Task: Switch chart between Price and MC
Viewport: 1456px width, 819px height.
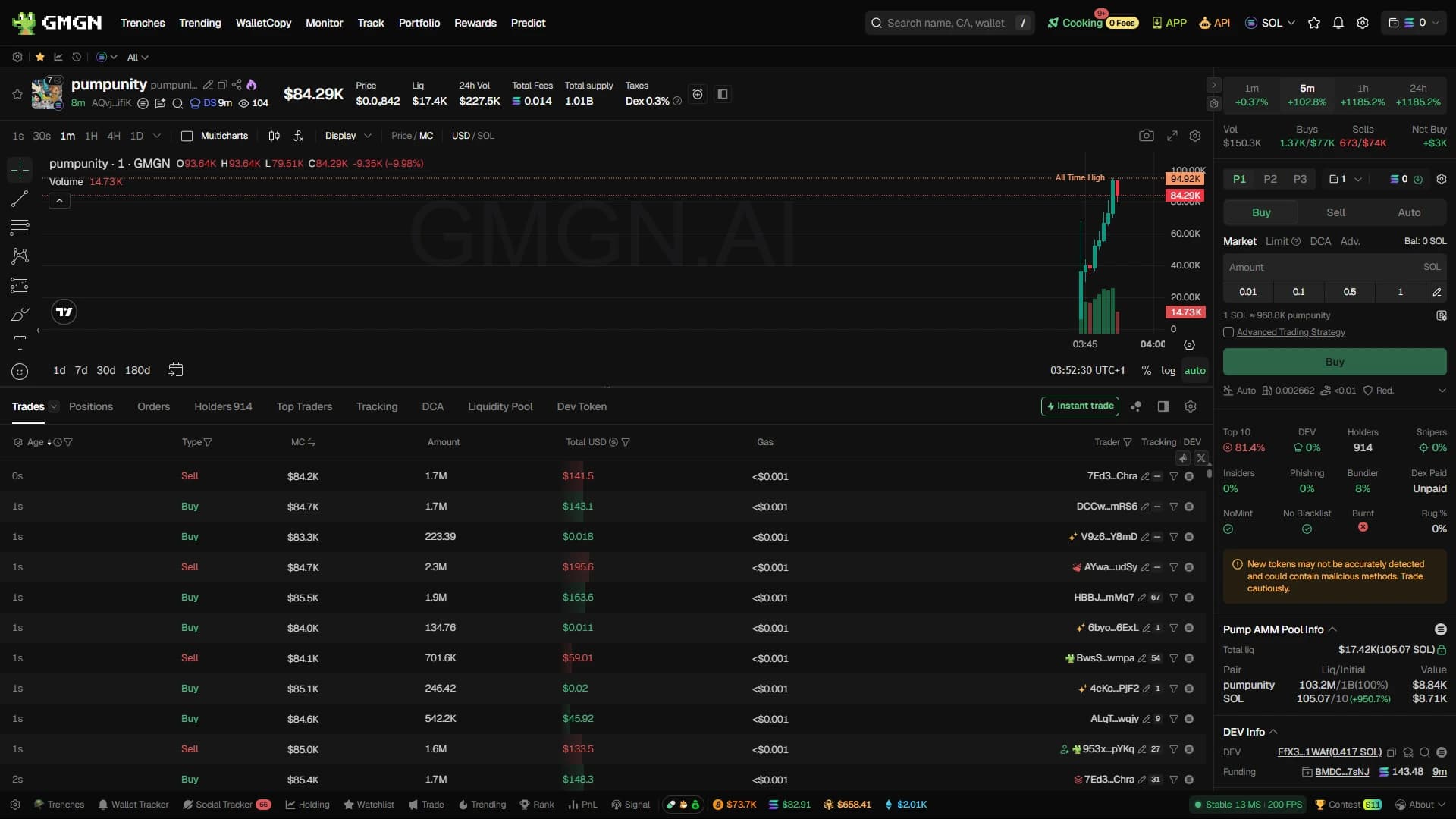Action: (412, 136)
